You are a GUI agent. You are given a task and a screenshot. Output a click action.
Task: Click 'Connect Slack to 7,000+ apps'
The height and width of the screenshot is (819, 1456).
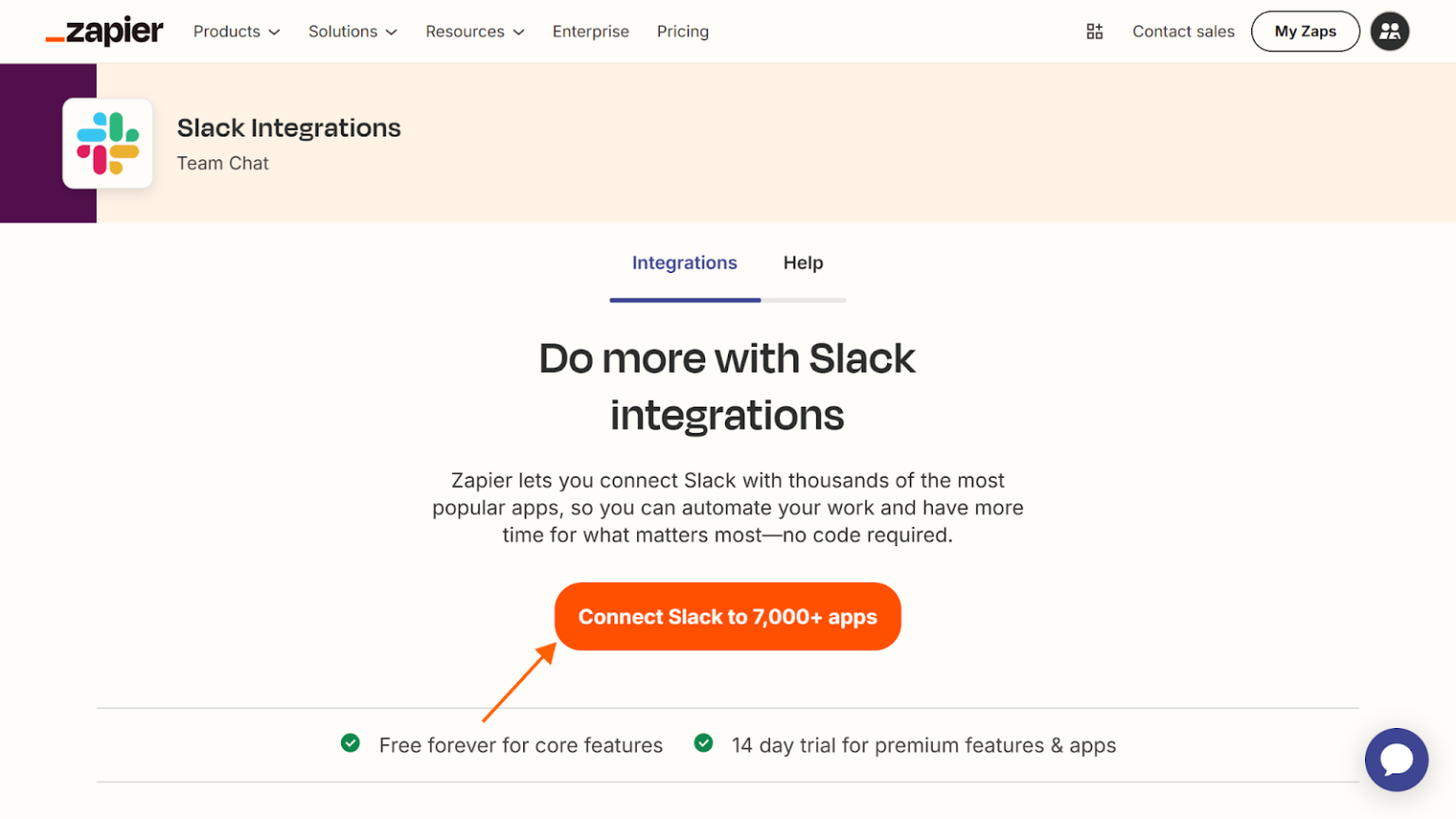coord(727,616)
